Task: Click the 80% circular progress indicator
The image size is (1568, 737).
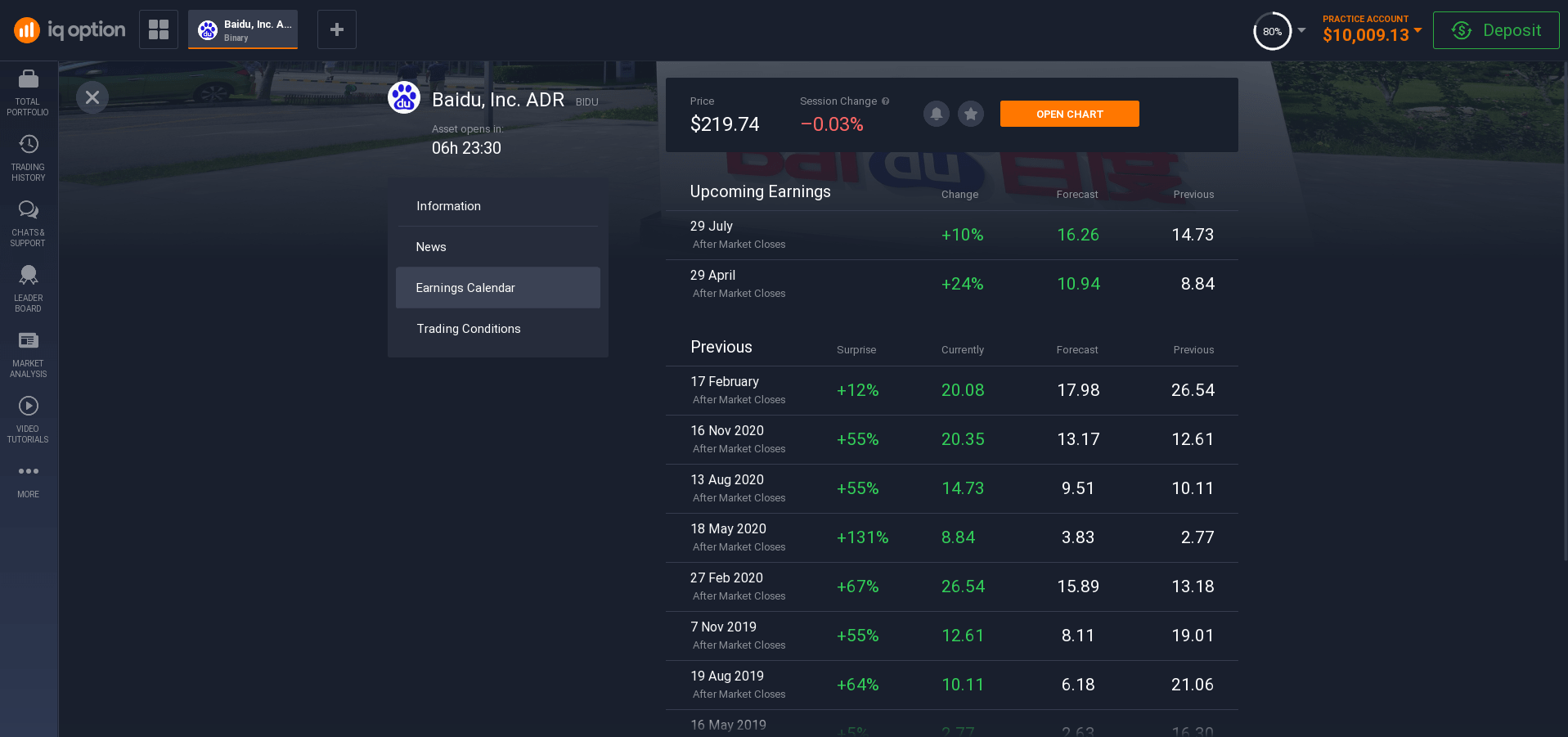Action: click(x=1272, y=31)
